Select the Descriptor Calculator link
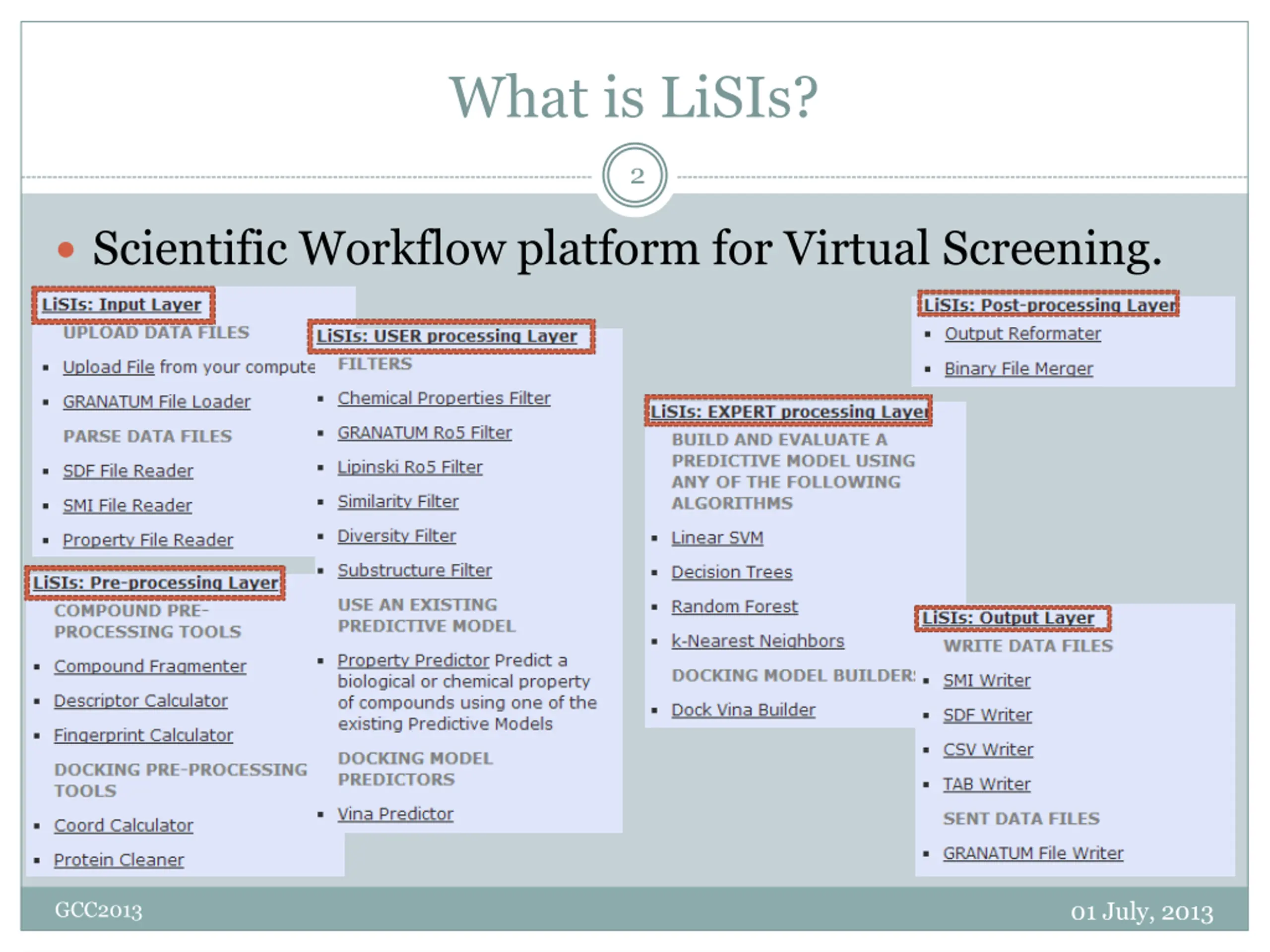 click(x=141, y=701)
